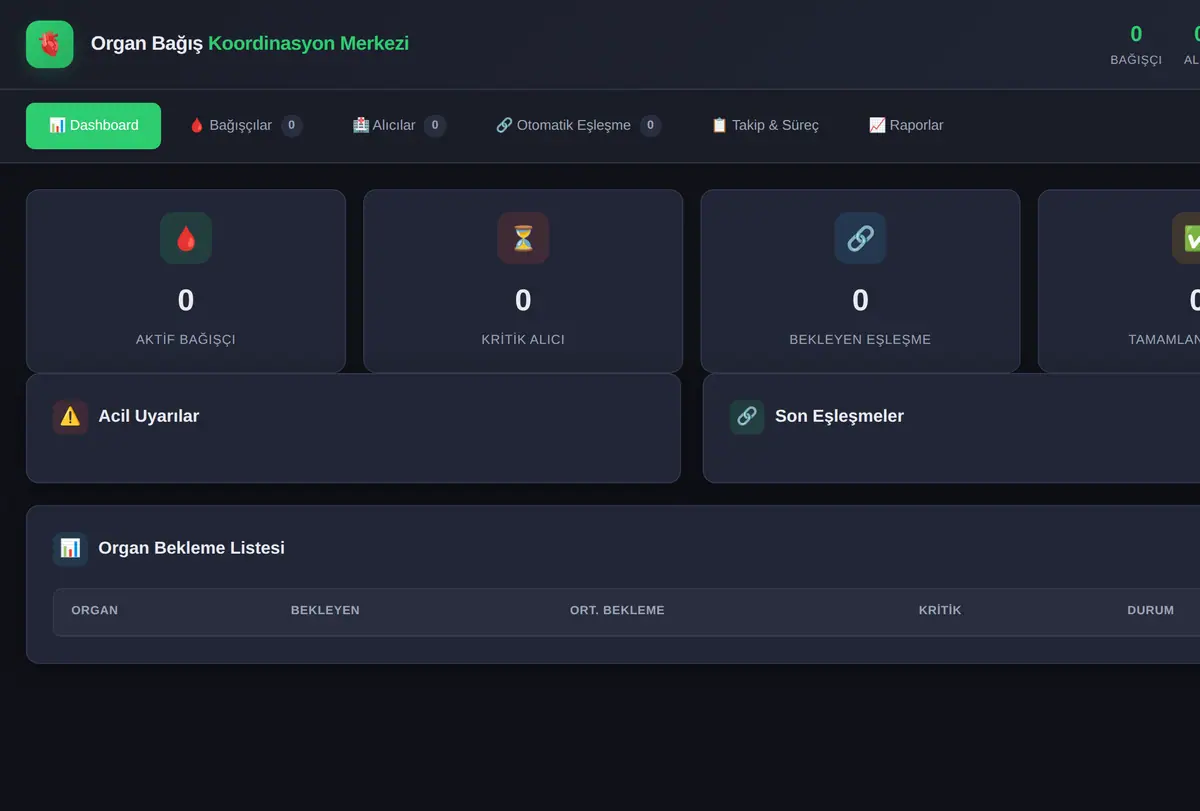
Task: Open the Dashboard tab
Action: click(x=93, y=126)
